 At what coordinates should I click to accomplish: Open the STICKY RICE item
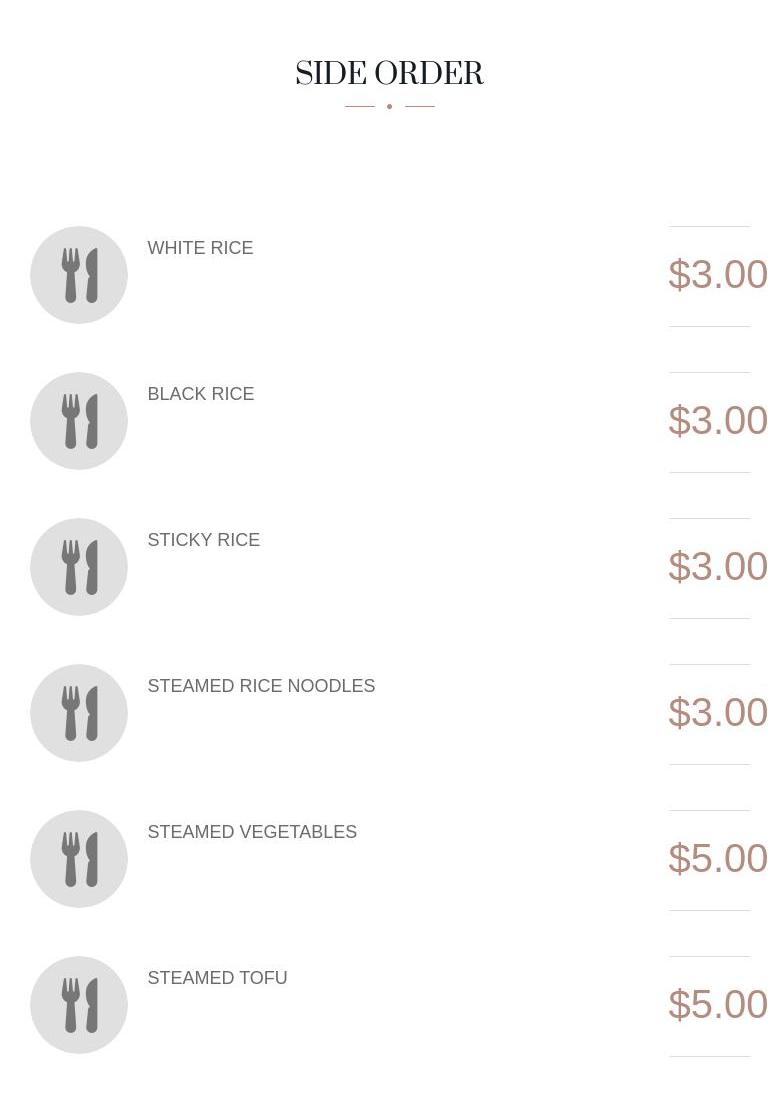tap(204, 540)
